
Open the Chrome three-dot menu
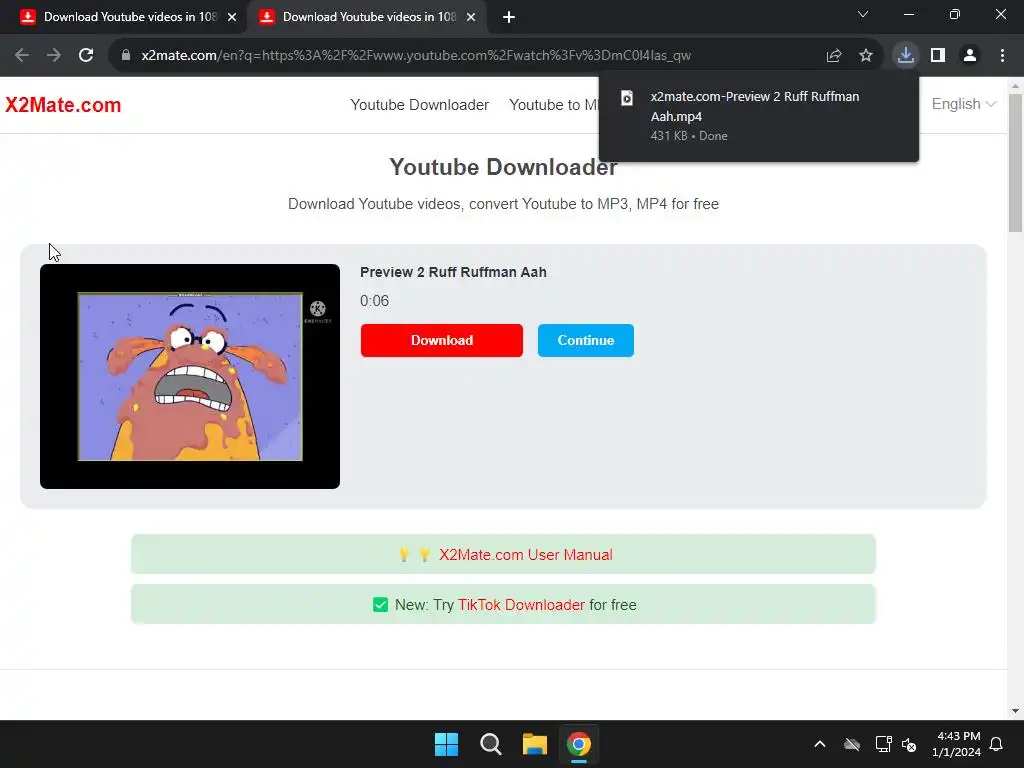[x=1002, y=56]
